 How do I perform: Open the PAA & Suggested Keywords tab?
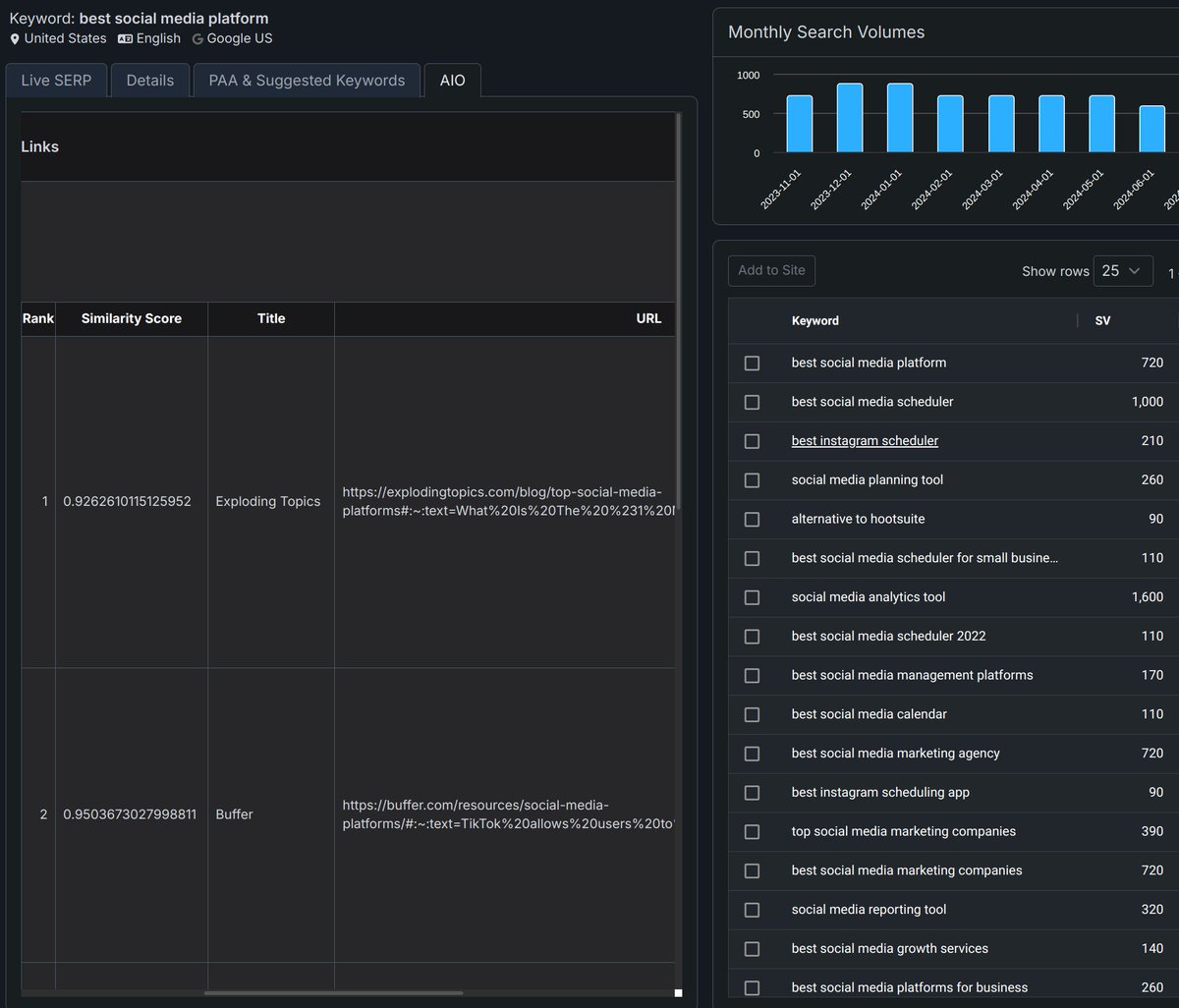point(307,81)
